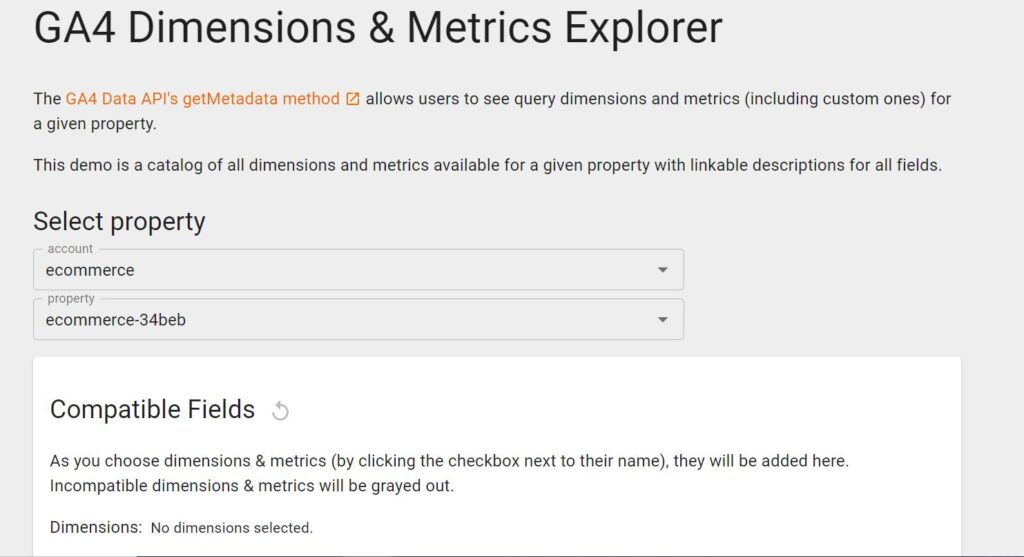Open the account dropdown showing ecommerce

(359, 270)
